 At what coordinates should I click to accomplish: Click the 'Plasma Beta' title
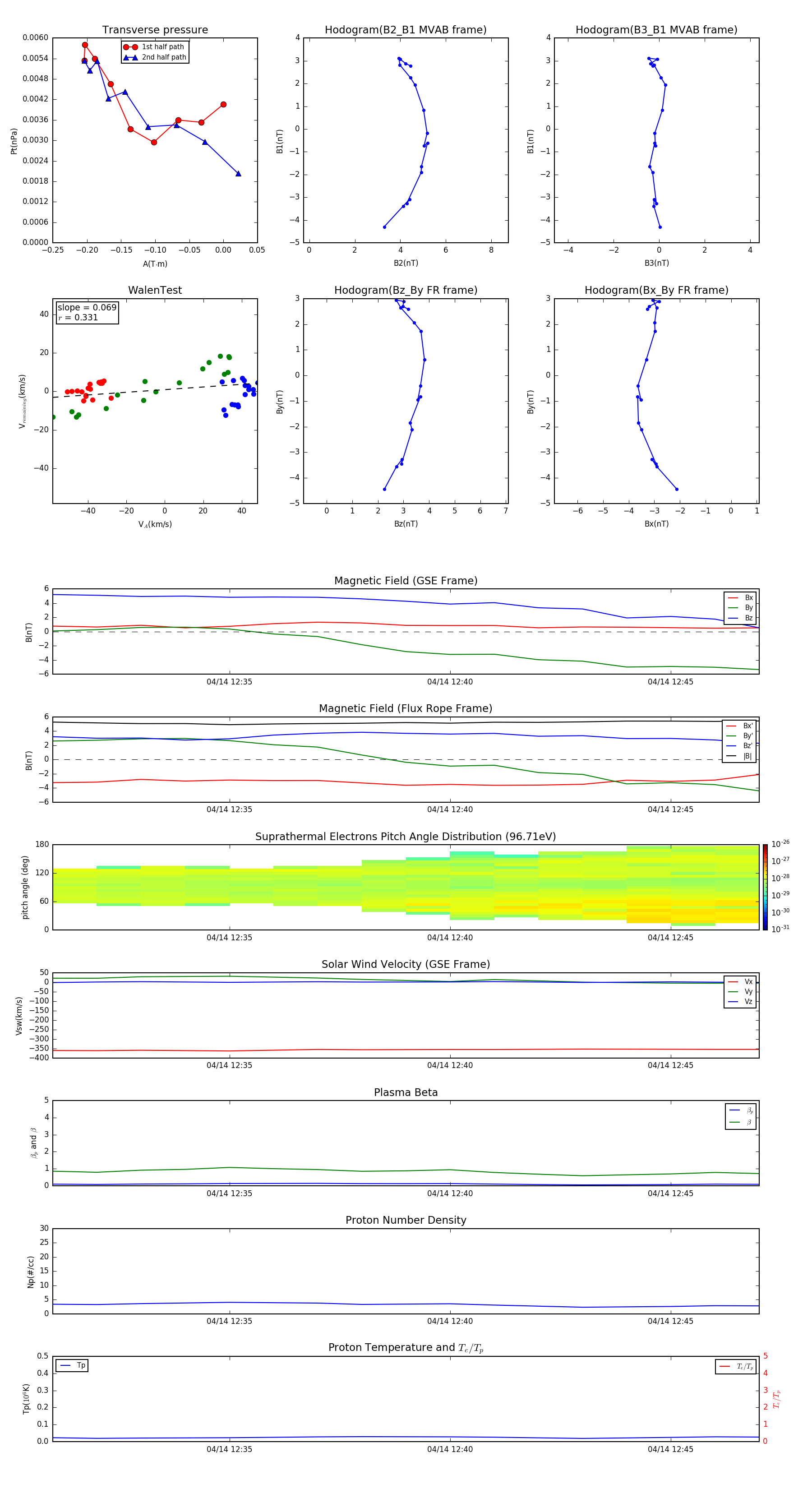tap(406, 1092)
